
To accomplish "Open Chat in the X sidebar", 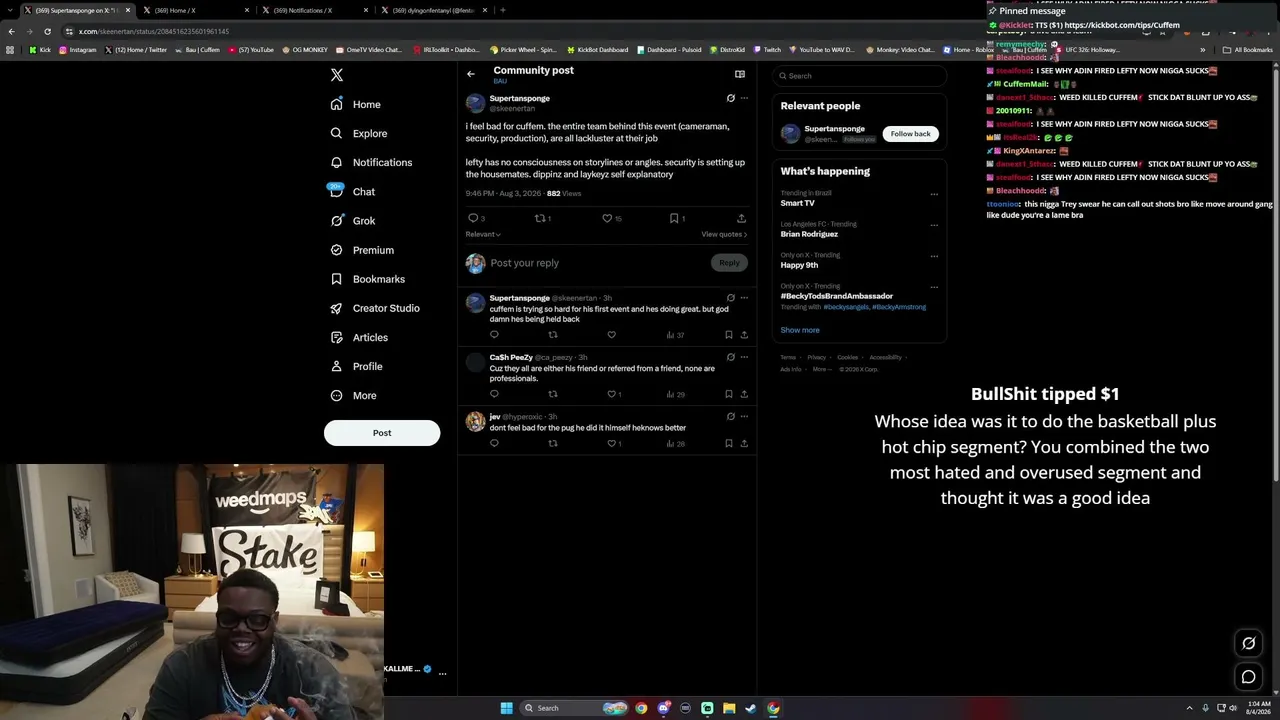I will click(352, 191).
